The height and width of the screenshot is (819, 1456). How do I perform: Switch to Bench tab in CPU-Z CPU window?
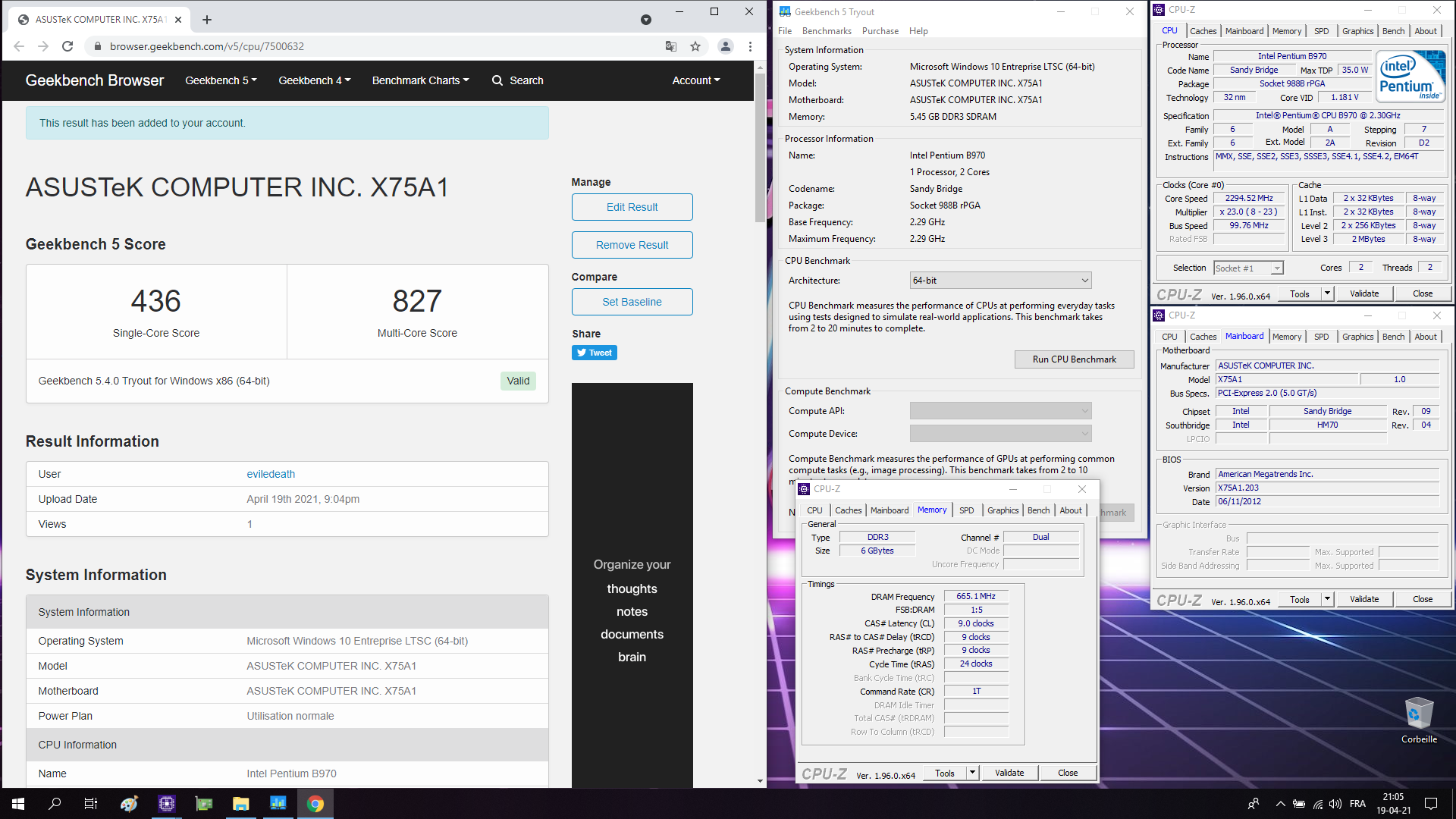(x=1393, y=31)
